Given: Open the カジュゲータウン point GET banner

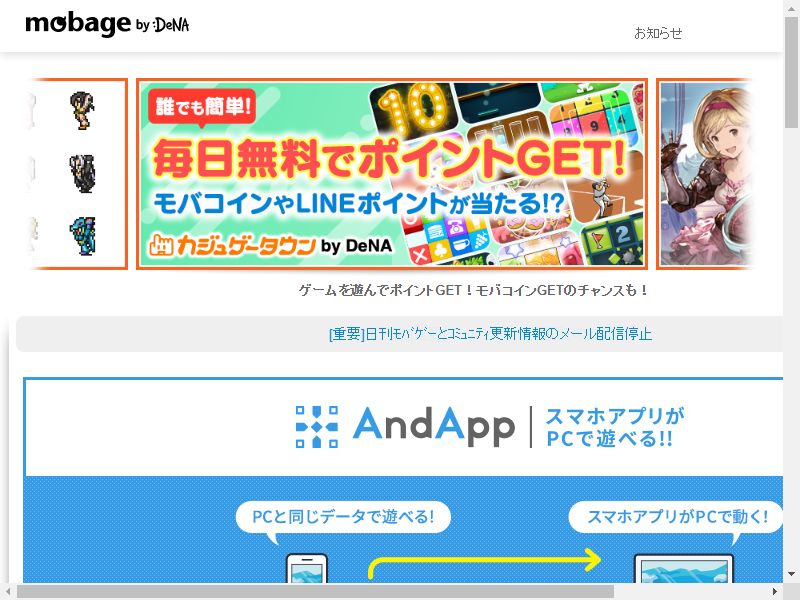Looking at the screenshot, I should coord(392,174).
